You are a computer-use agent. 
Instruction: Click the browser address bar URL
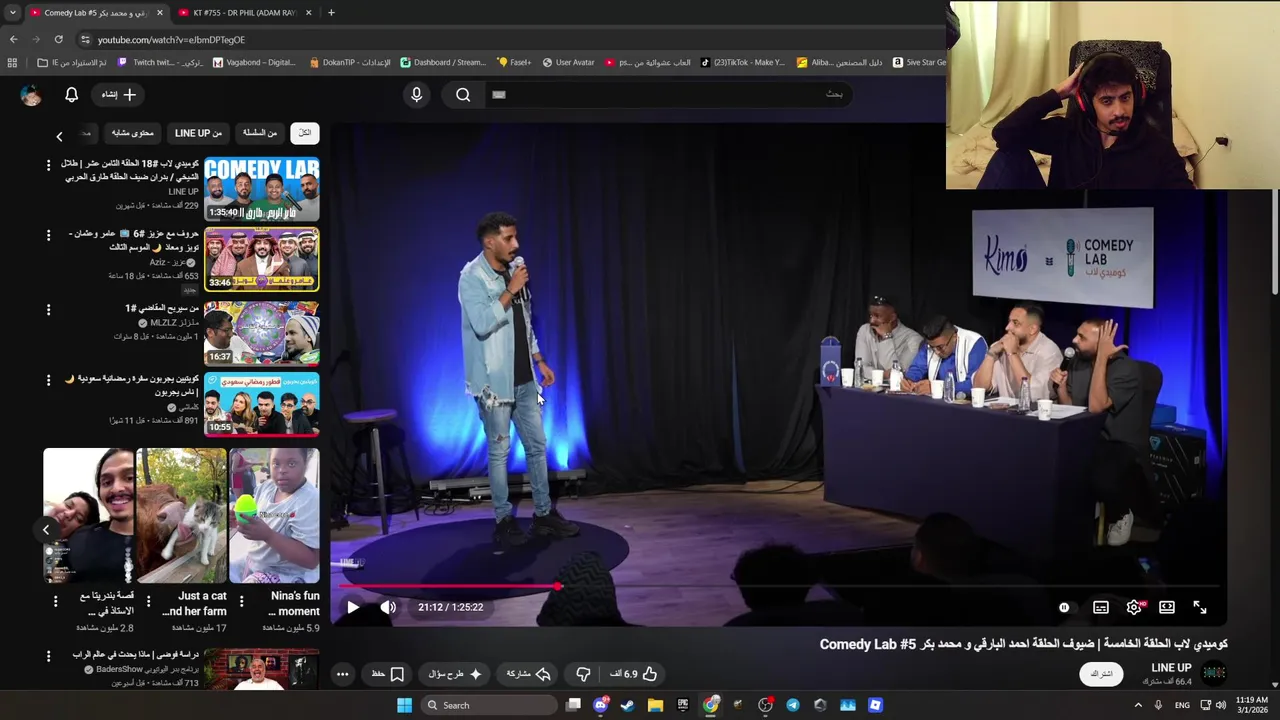tap(171, 39)
